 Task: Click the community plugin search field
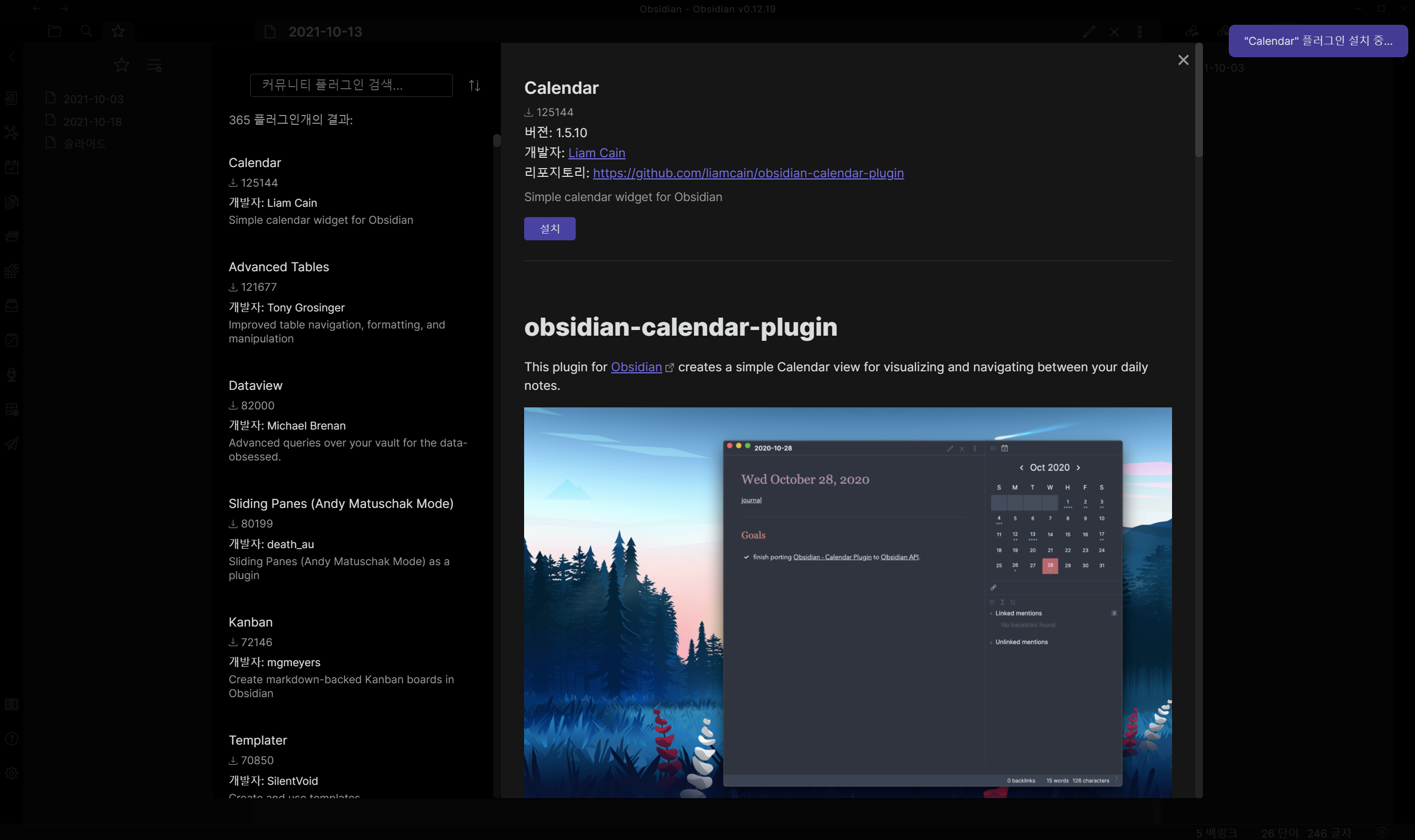[351, 86]
